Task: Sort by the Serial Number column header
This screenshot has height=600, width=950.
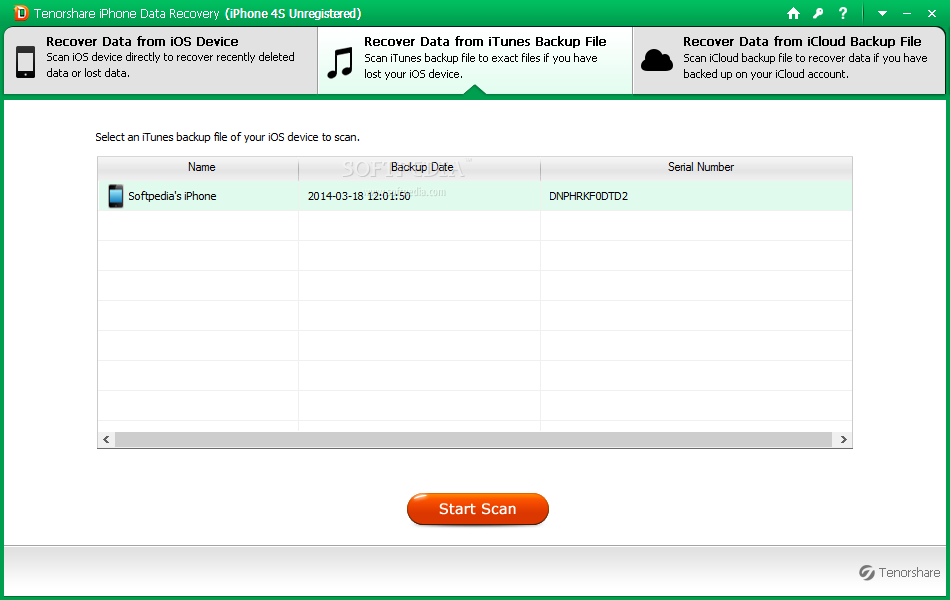Action: [696, 167]
